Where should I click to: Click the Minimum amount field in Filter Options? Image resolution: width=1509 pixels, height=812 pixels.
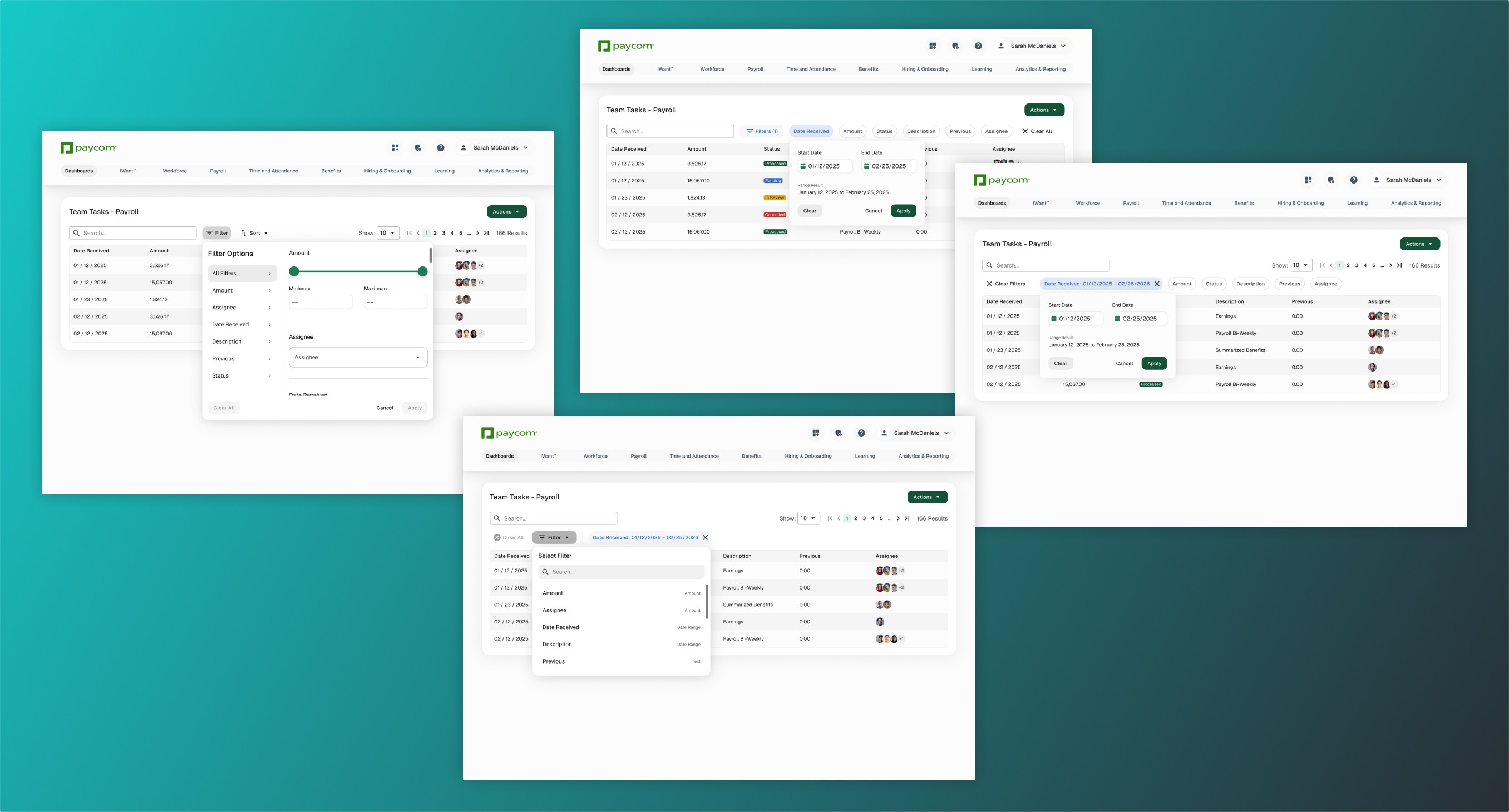tap(320, 302)
